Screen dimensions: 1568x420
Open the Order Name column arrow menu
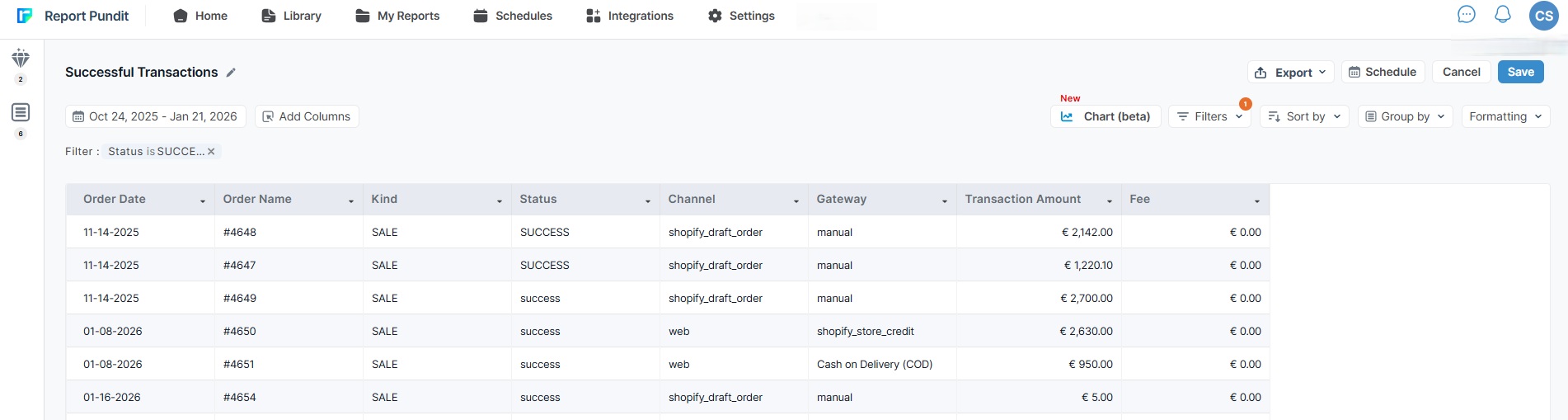[x=351, y=201]
